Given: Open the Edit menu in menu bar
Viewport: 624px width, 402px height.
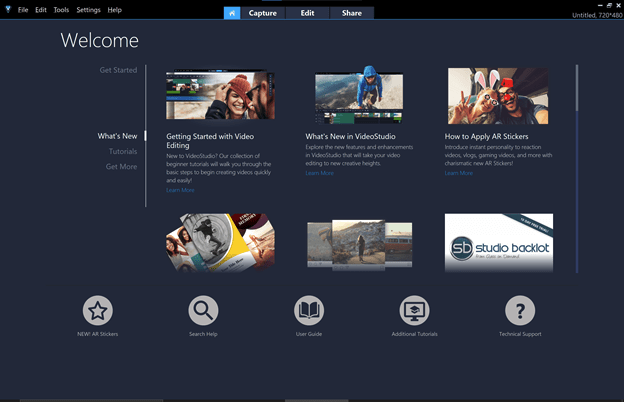Looking at the screenshot, I should pyautogui.click(x=41, y=10).
